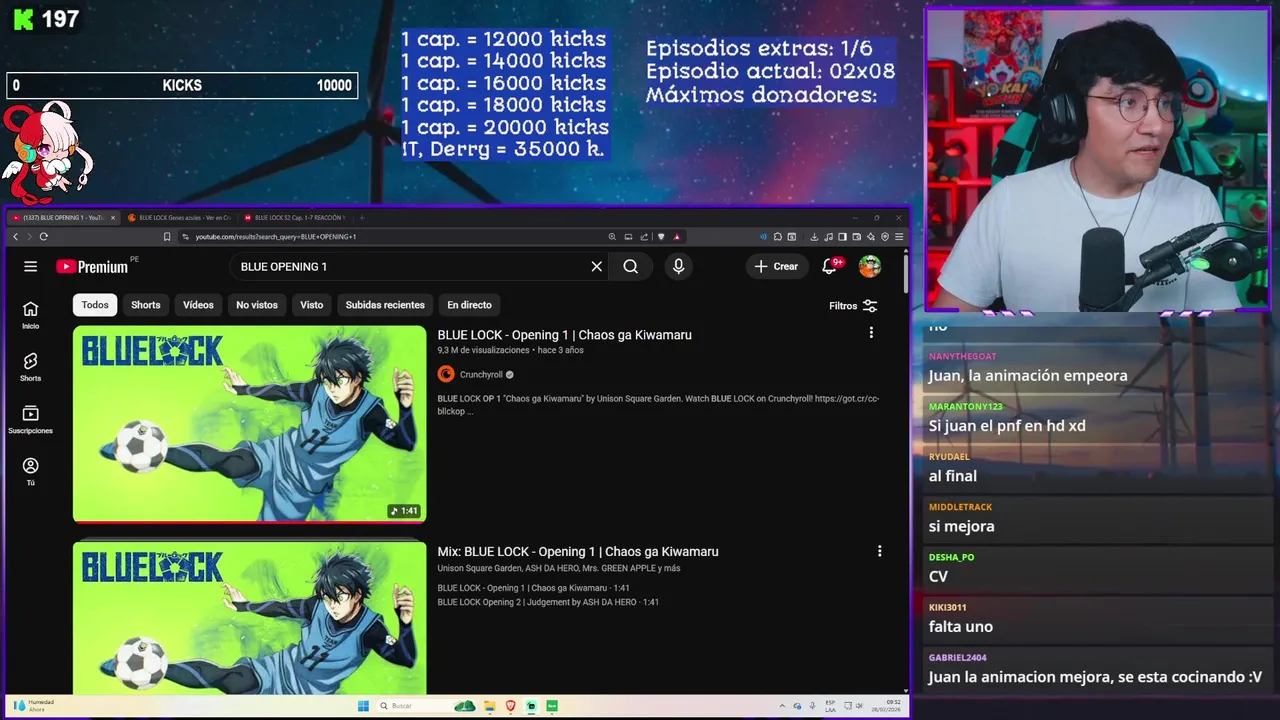Select the Todos filter chip
1280x720 pixels.
tap(95, 305)
